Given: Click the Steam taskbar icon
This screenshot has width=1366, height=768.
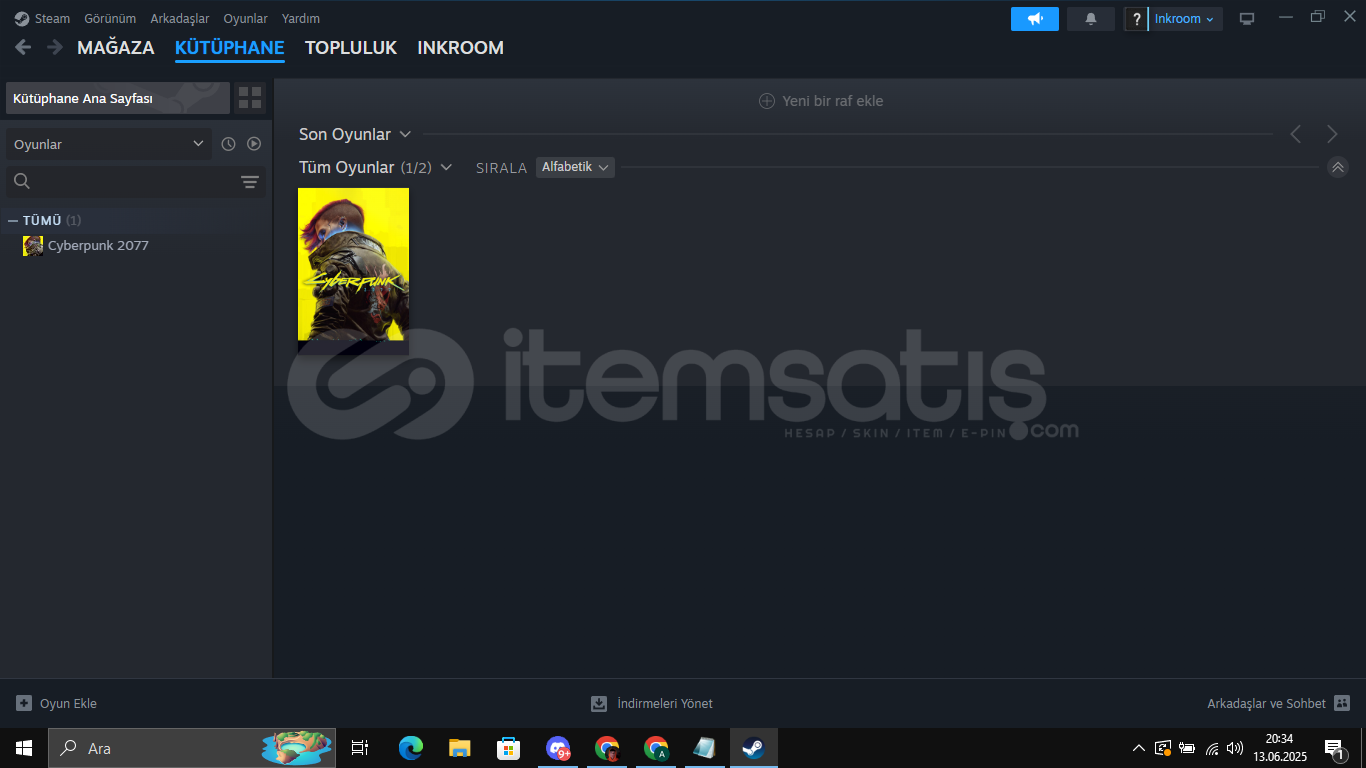Looking at the screenshot, I should tap(754, 748).
